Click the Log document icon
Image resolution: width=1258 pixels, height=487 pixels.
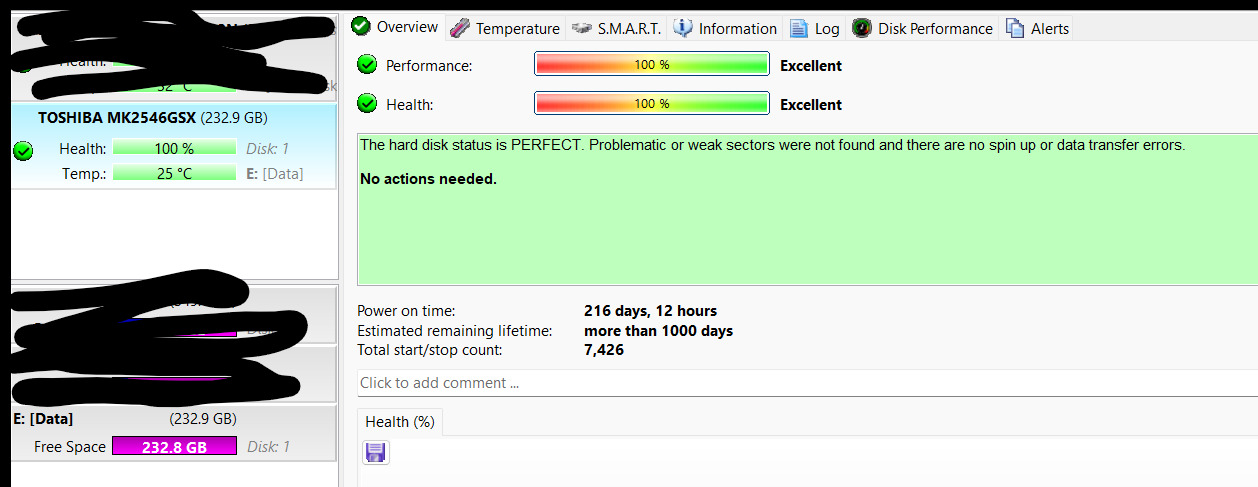[799, 28]
